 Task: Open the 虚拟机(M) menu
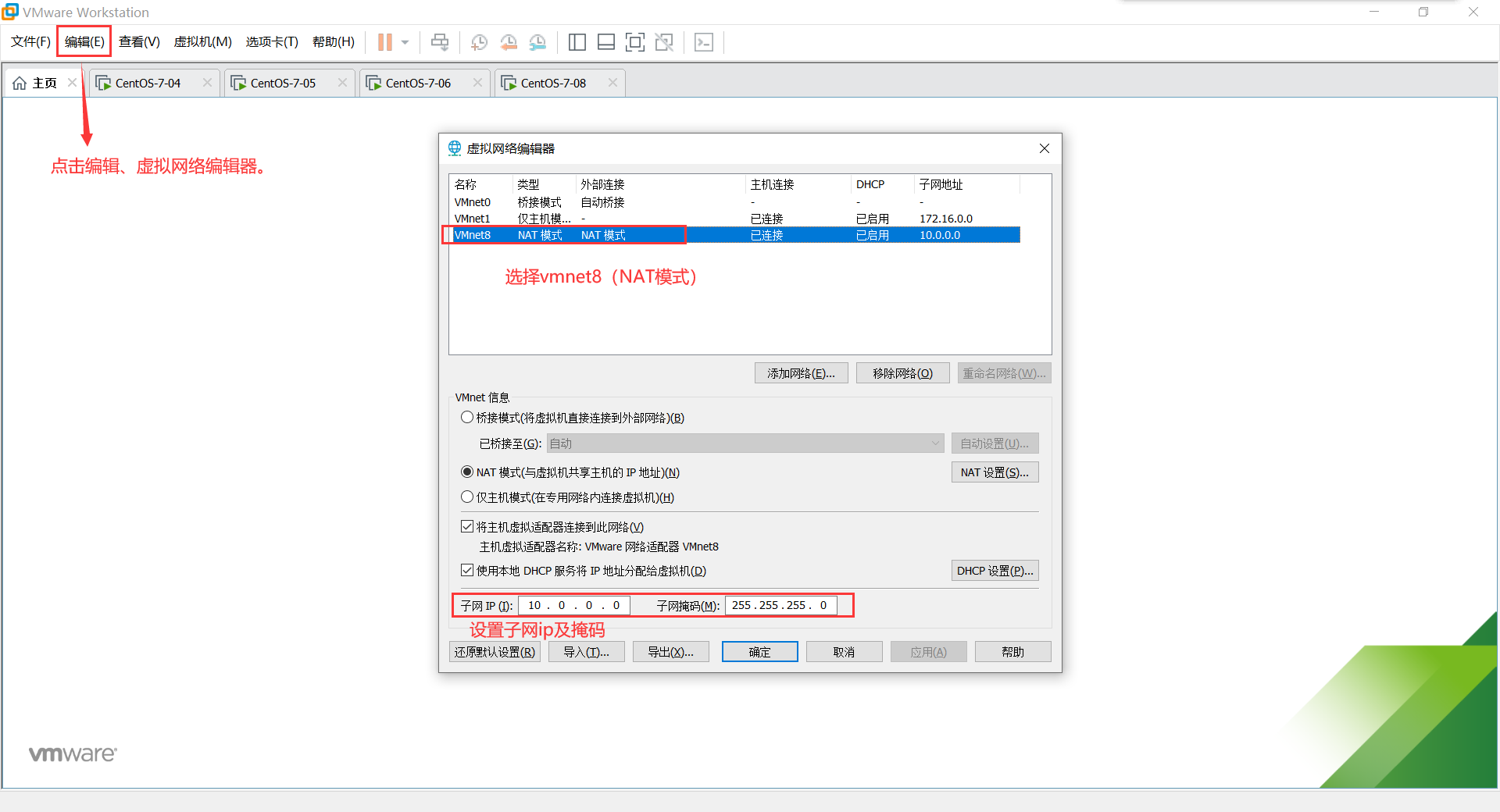(202, 41)
